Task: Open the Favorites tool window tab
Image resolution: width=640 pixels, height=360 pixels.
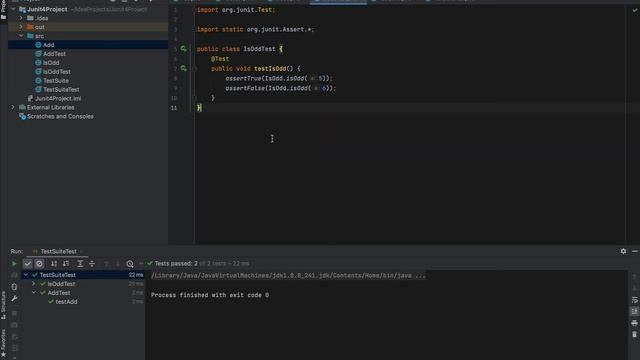Action: (x=3, y=342)
